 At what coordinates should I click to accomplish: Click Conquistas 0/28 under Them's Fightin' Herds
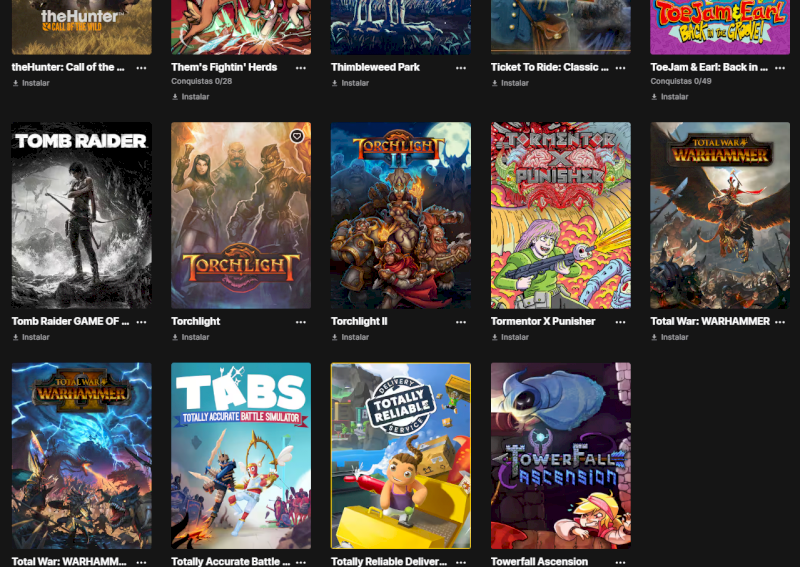(x=202, y=81)
